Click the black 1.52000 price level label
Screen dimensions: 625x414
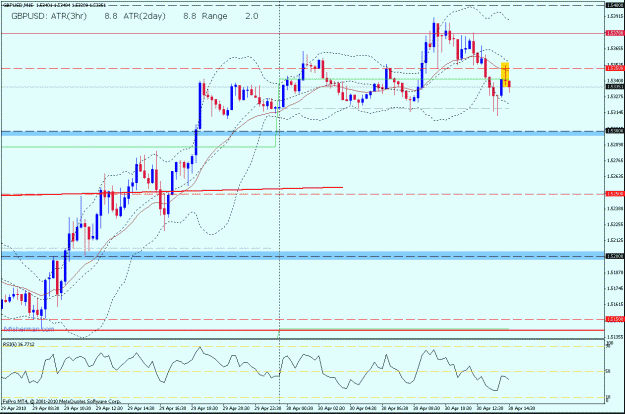tap(615, 256)
